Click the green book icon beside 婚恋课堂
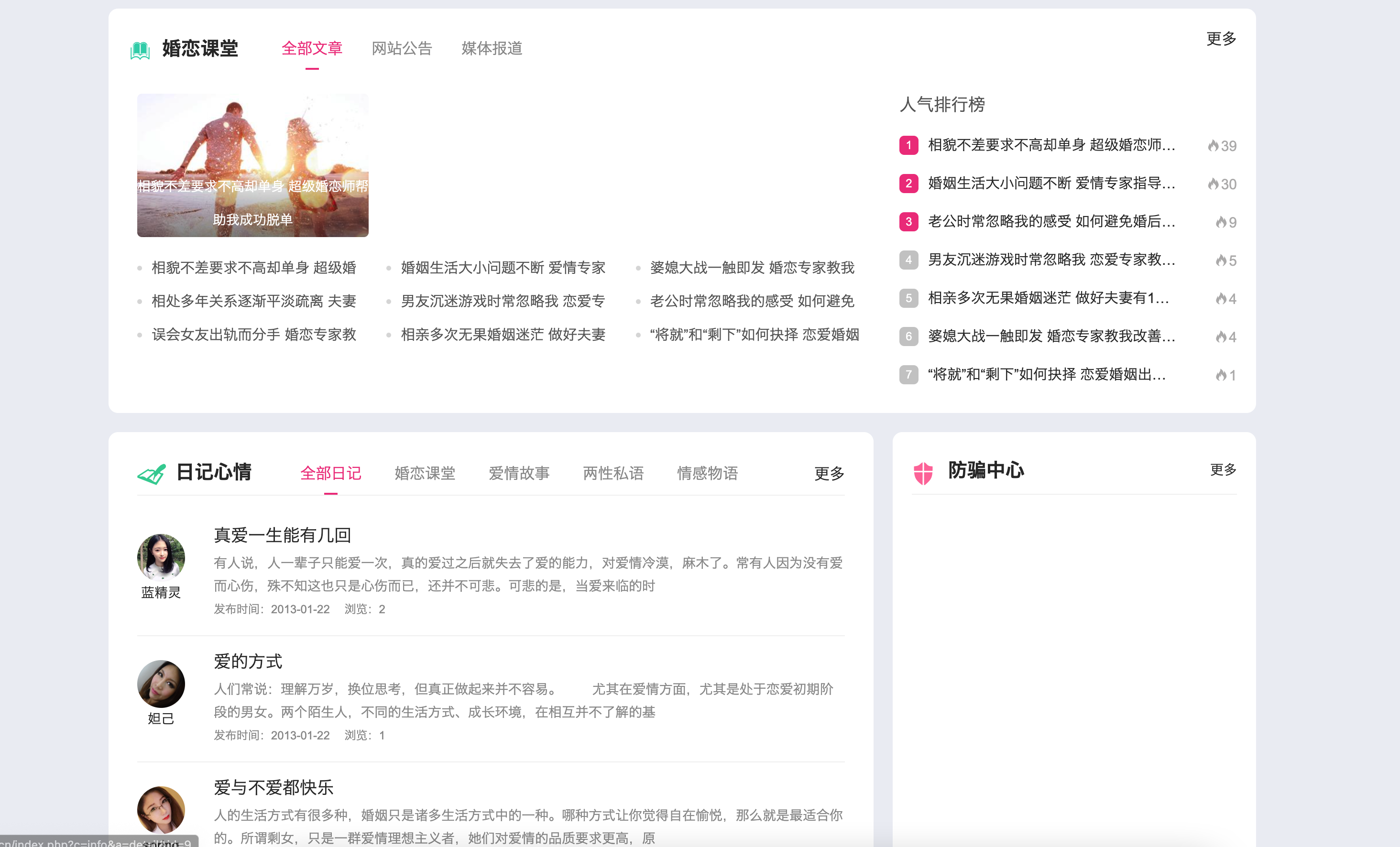 tap(140, 50)
